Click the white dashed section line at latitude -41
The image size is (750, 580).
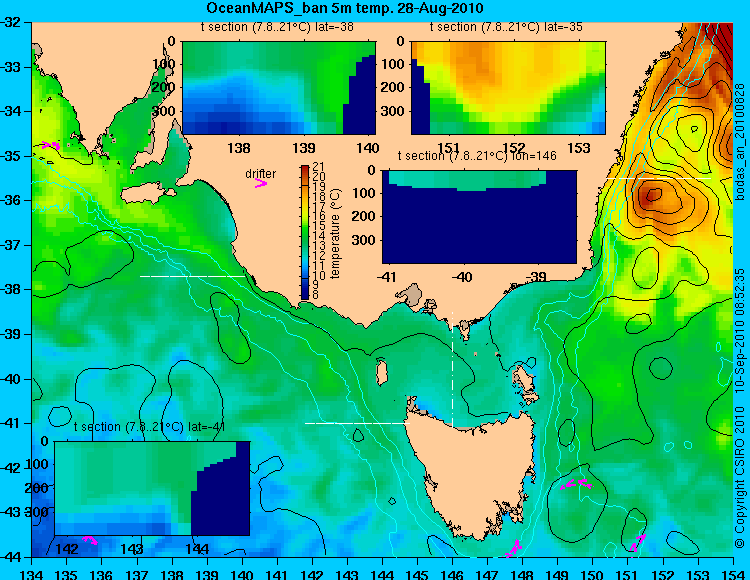coord(357,423)
